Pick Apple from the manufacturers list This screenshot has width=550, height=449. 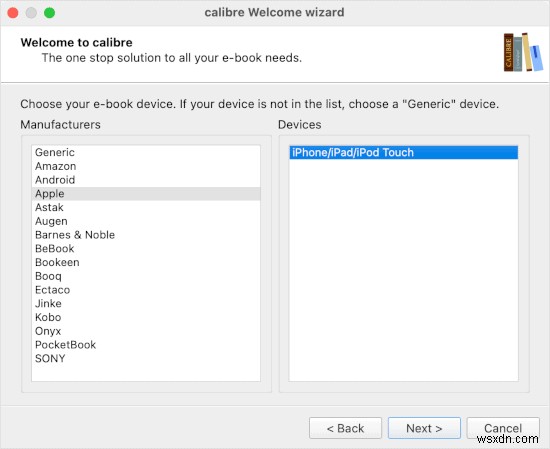(146, 194)
